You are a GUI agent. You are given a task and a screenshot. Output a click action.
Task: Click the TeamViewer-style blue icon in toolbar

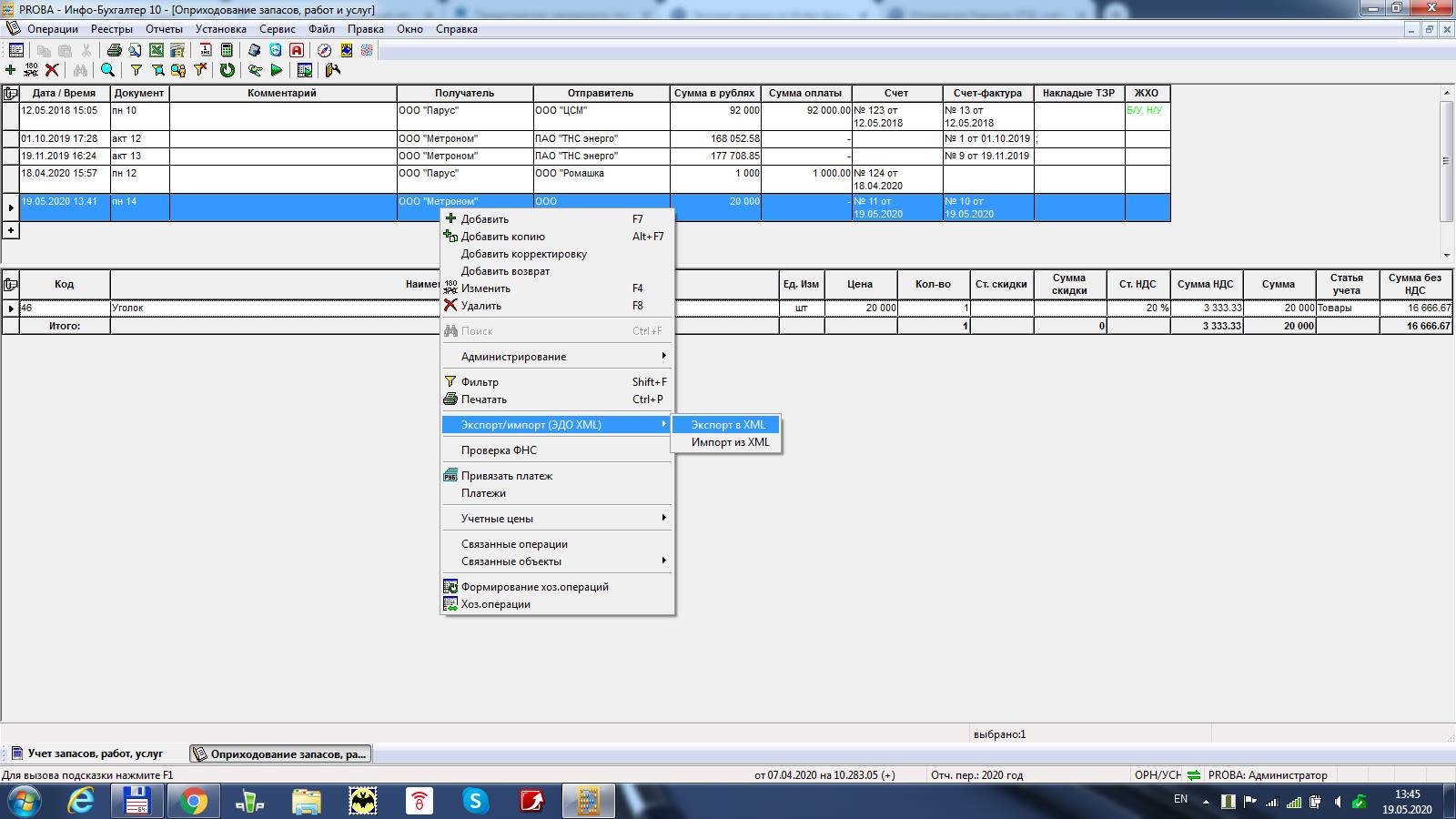[x=275, y=51]
